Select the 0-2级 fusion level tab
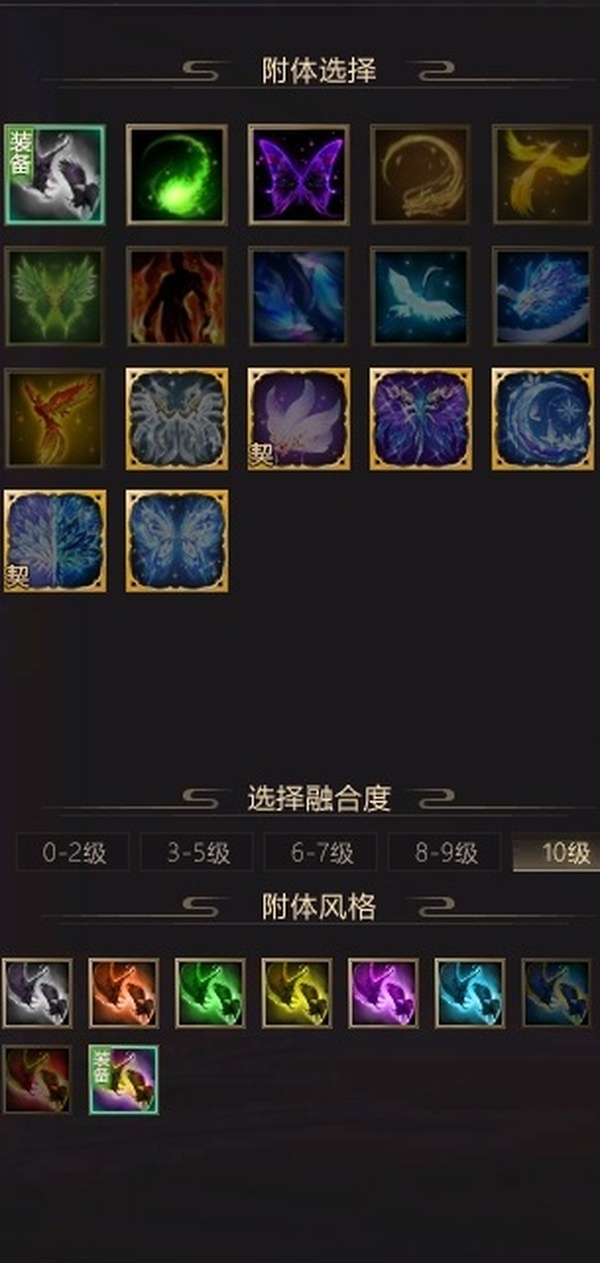Viewport: 600px width, 1263px height. [x=73, y=852]
